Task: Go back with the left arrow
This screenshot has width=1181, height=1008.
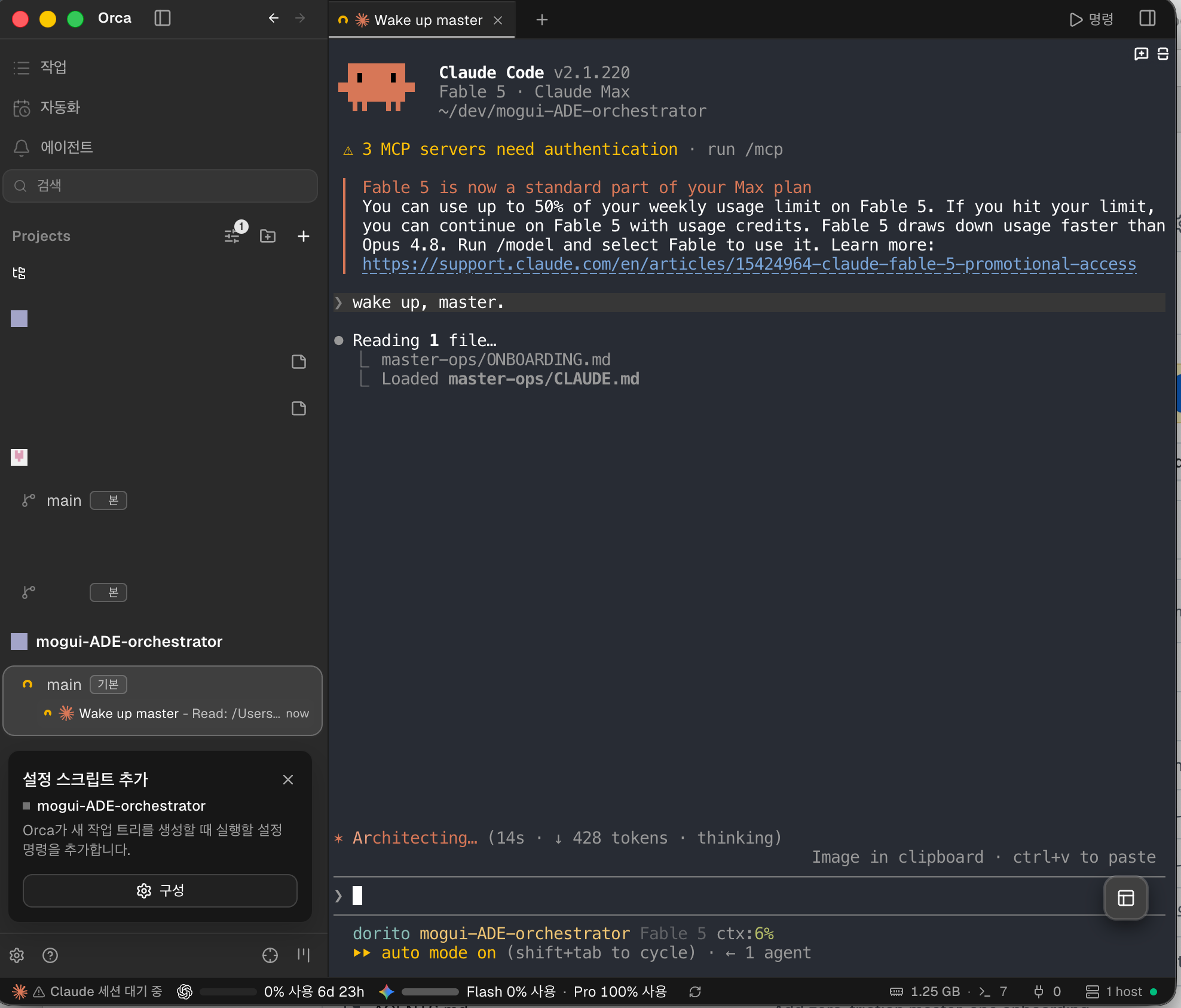Action: coord(274,19)
